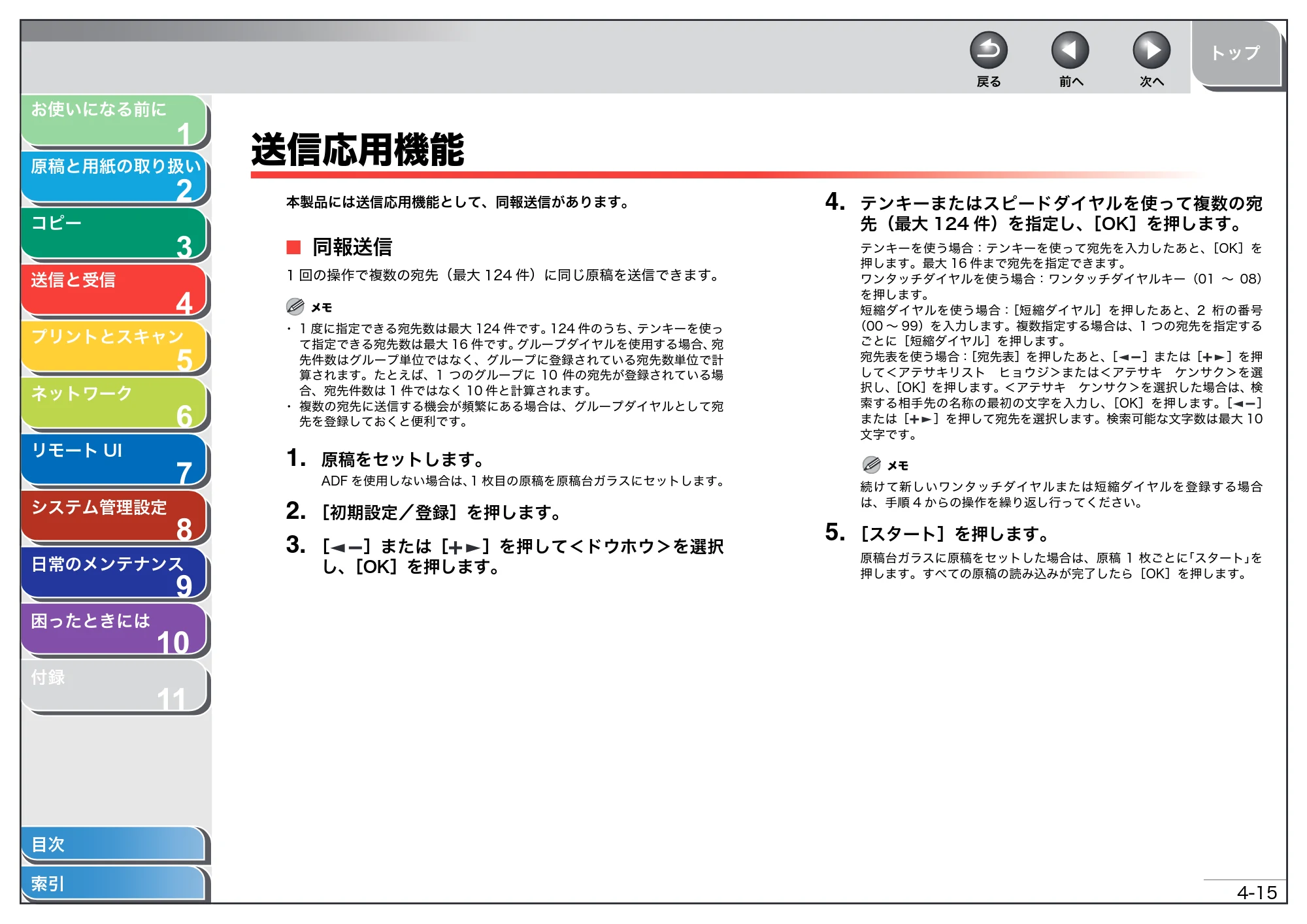Open システム管理設定 chapter 8

pyautogui.click(x=114, y=517)
